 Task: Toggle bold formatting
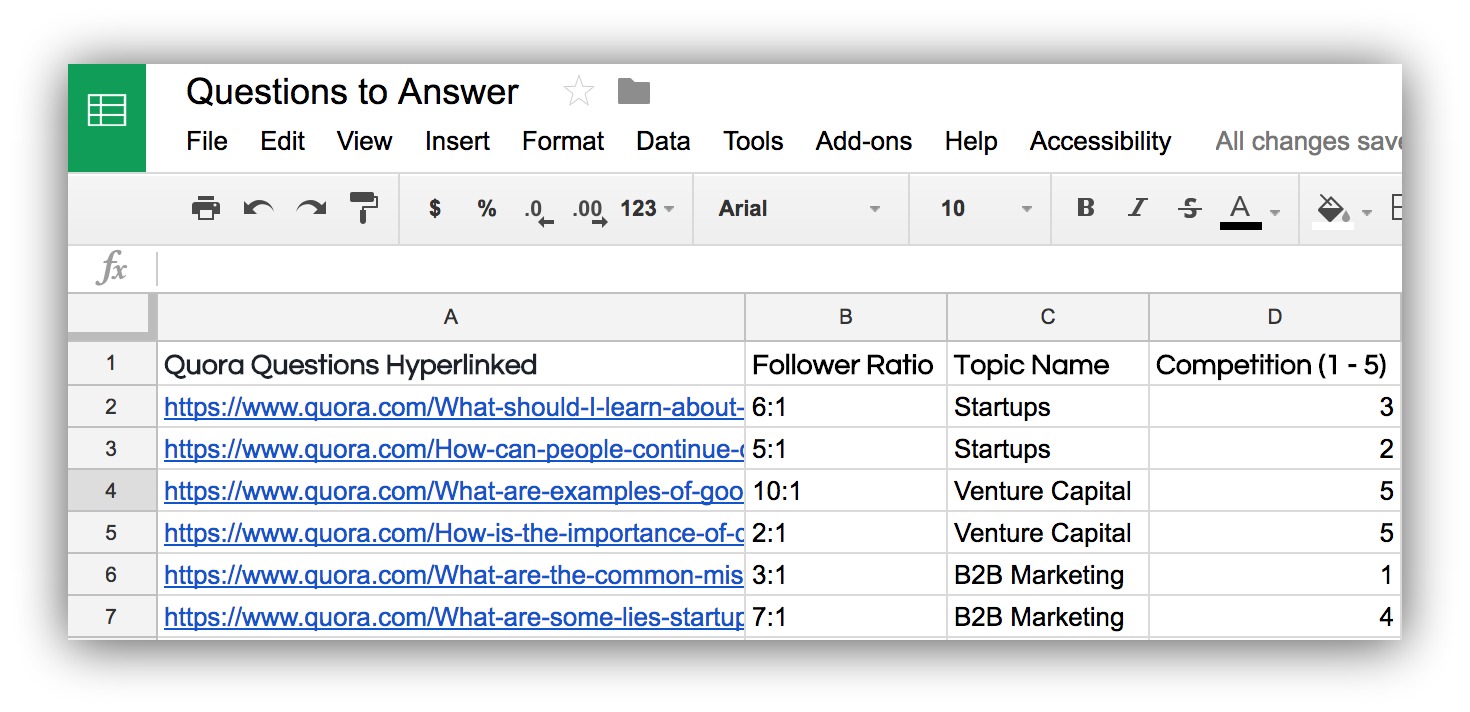tap(1085, 209)
